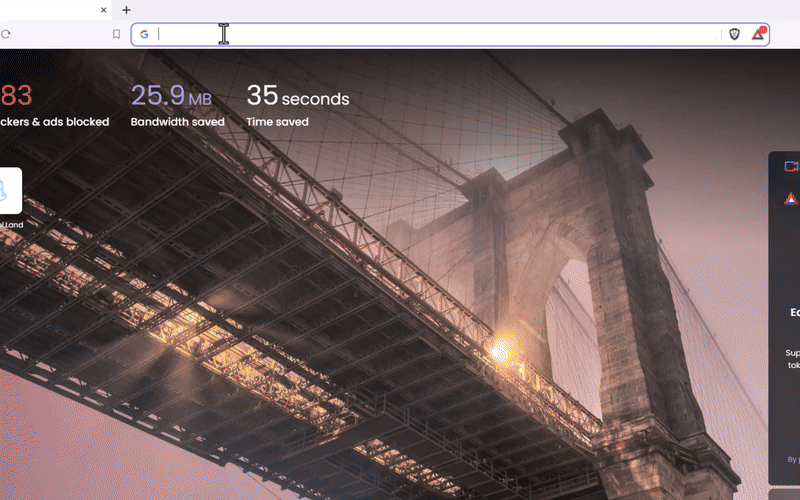Click the 35 seconds time saved stat
Screen dimensions: 800x500
tap(298, 97)
